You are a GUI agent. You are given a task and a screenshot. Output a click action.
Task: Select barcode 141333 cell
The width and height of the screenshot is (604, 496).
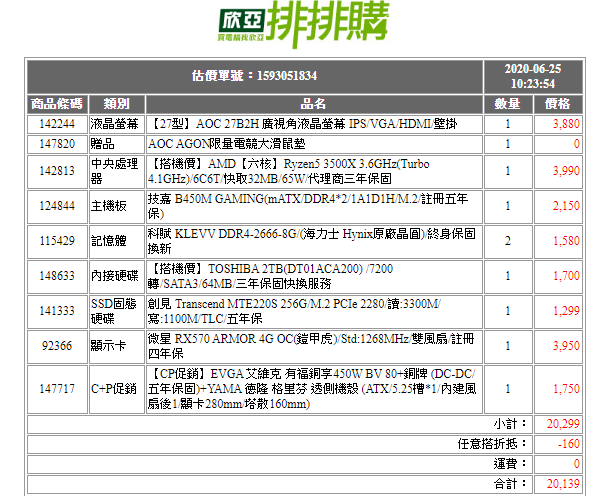pyautogui.click(x=57, y=312)
